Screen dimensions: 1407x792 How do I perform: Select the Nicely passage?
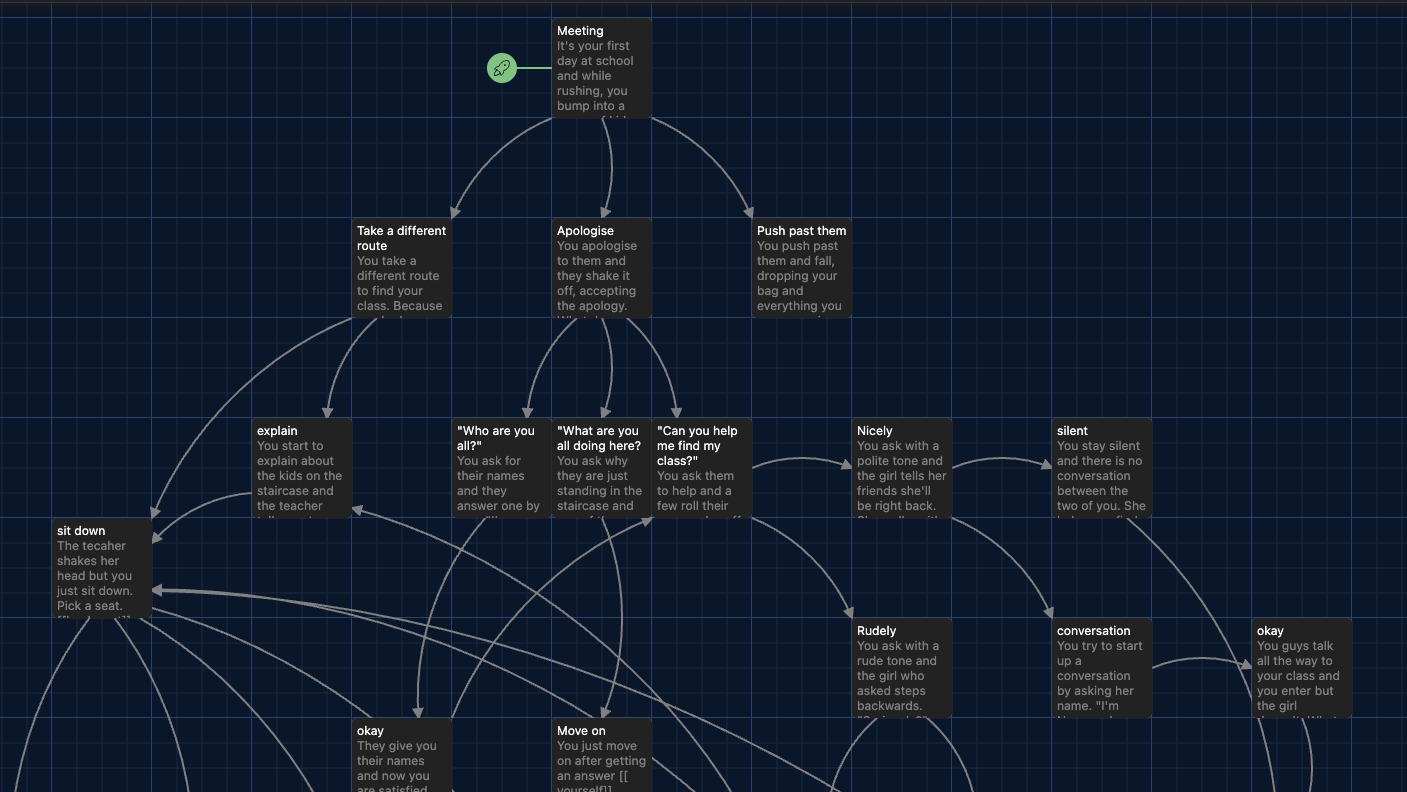click(x=902, y=468)
